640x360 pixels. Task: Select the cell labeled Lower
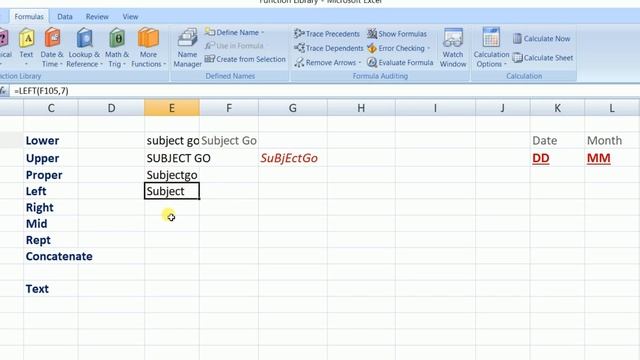tap(51, 141)
